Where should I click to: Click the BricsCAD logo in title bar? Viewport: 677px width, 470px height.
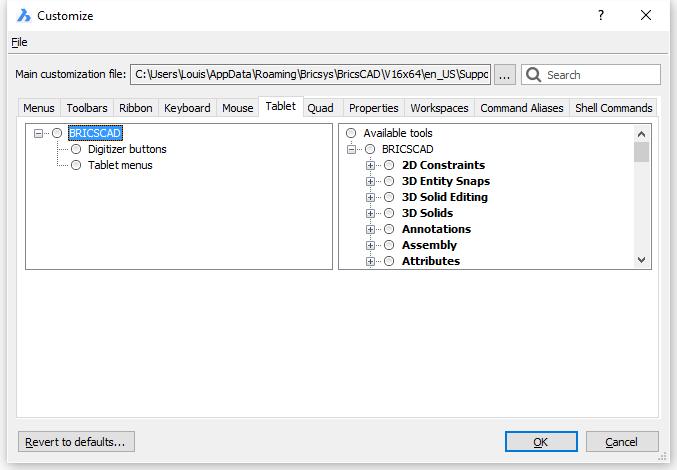tap(24, 16)
